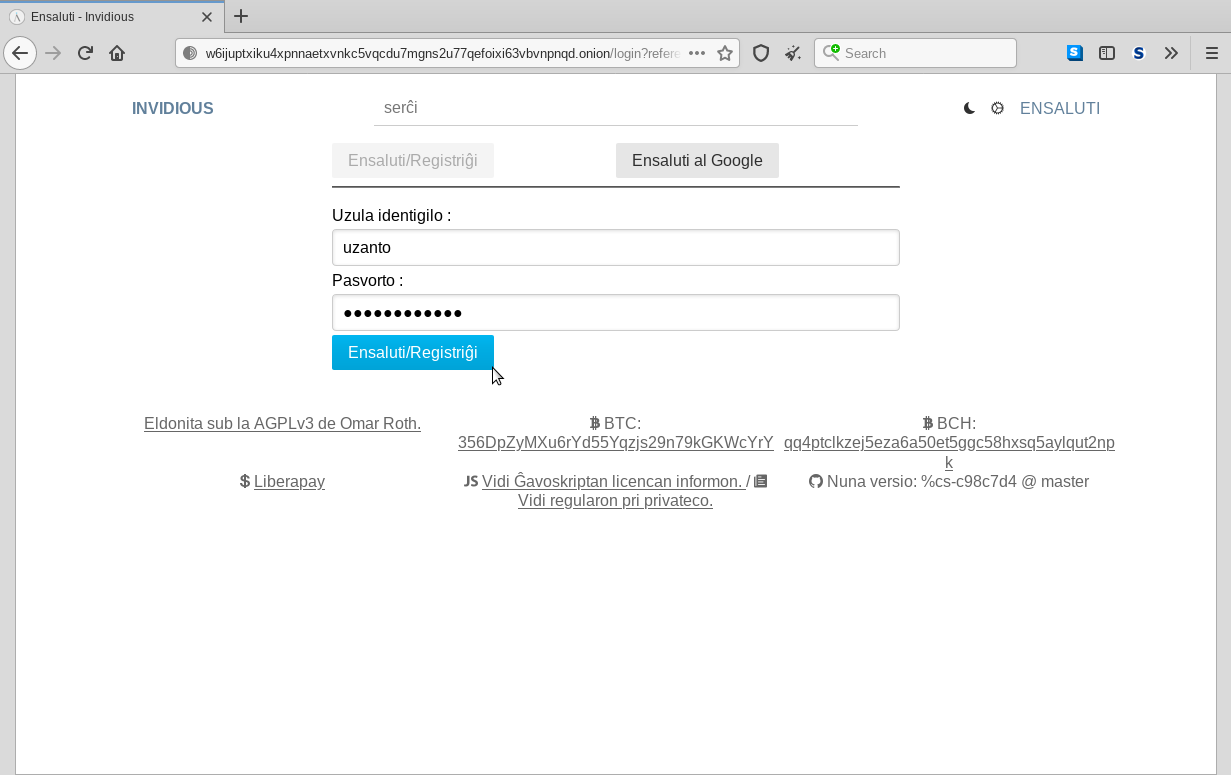Open a new browser tab
Screen dimensions: 1231x775
click(x=241, y=16)
